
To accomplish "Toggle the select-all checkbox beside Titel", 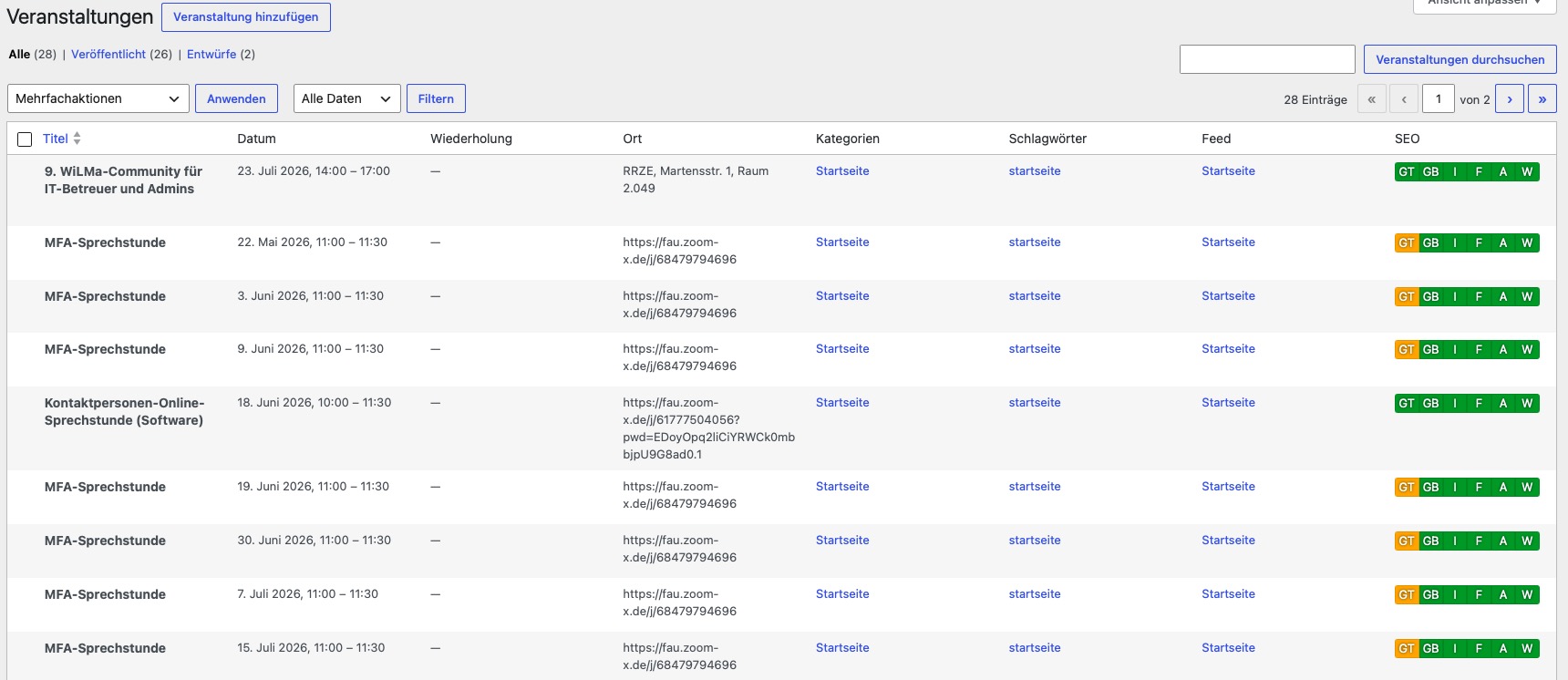I will coord(25,139).
